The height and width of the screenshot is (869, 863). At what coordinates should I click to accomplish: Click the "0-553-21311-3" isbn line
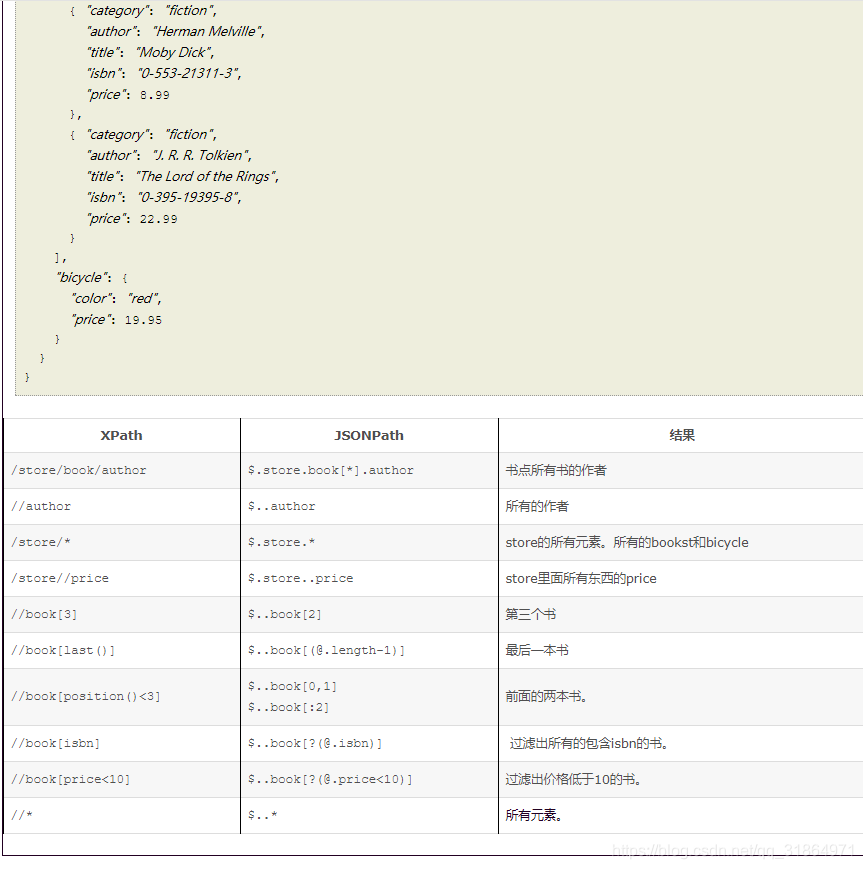click(x=164, y=74)
